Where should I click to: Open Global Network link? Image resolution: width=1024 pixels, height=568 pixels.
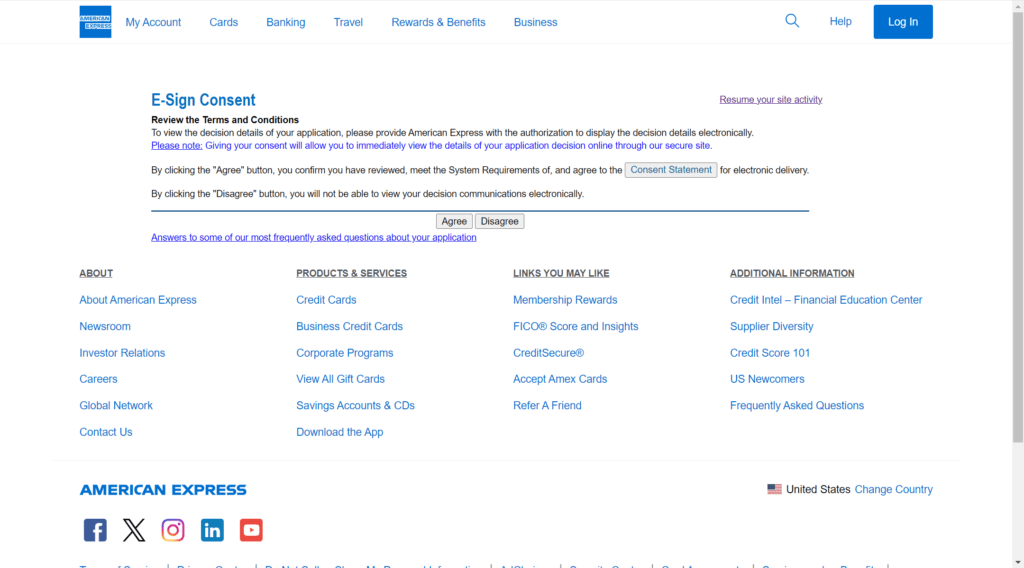tap(116, 405)
